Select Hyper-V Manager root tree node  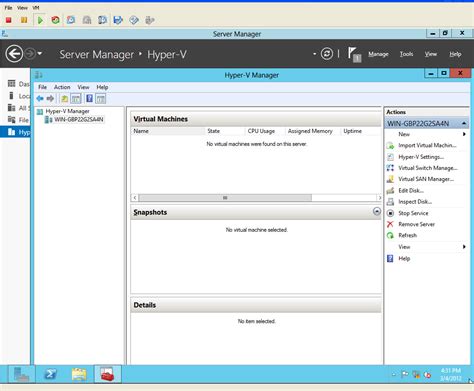(x=67, y=111)
